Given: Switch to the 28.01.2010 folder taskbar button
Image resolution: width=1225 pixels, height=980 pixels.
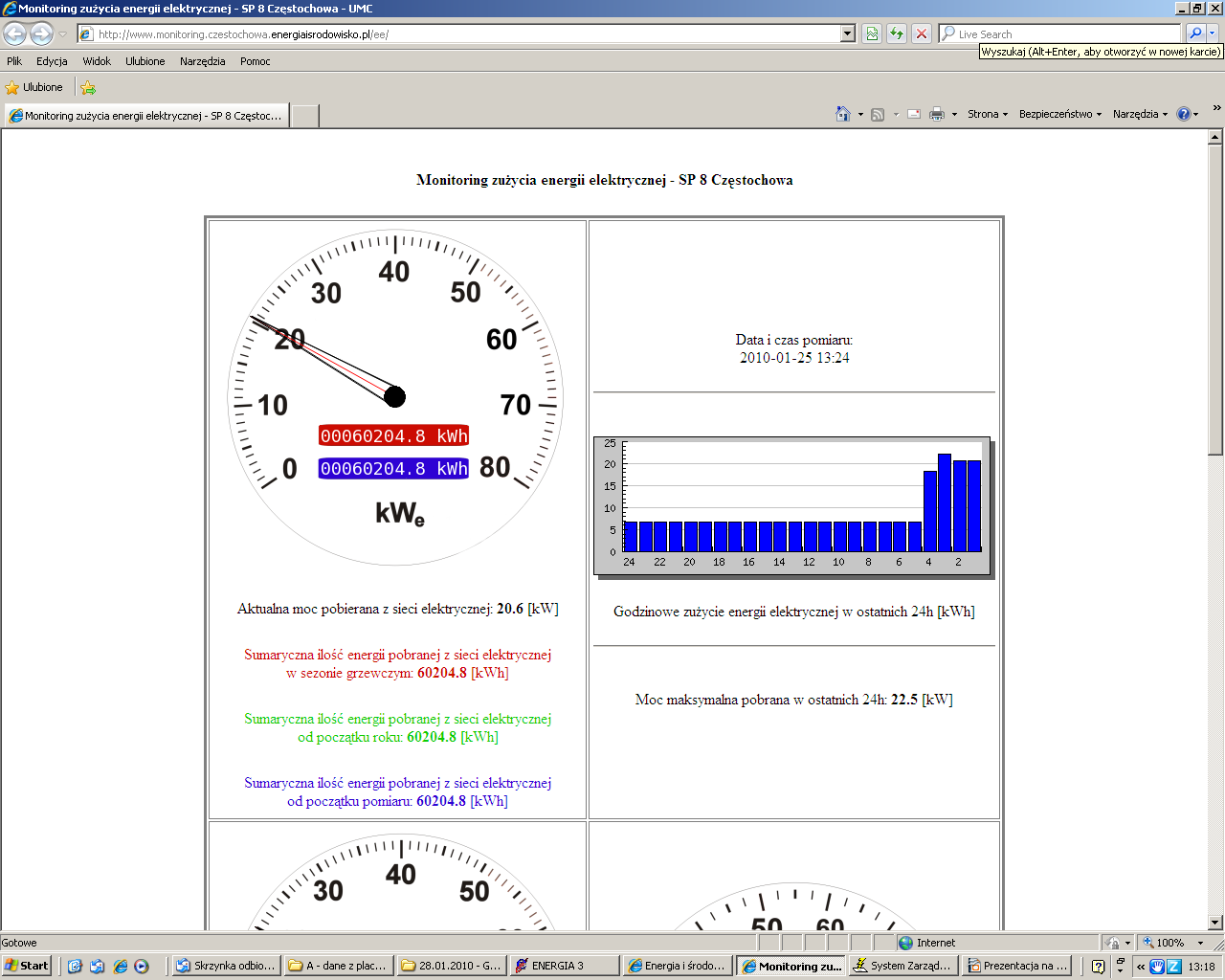Looking at the screenshot, I should pos(452,966).
